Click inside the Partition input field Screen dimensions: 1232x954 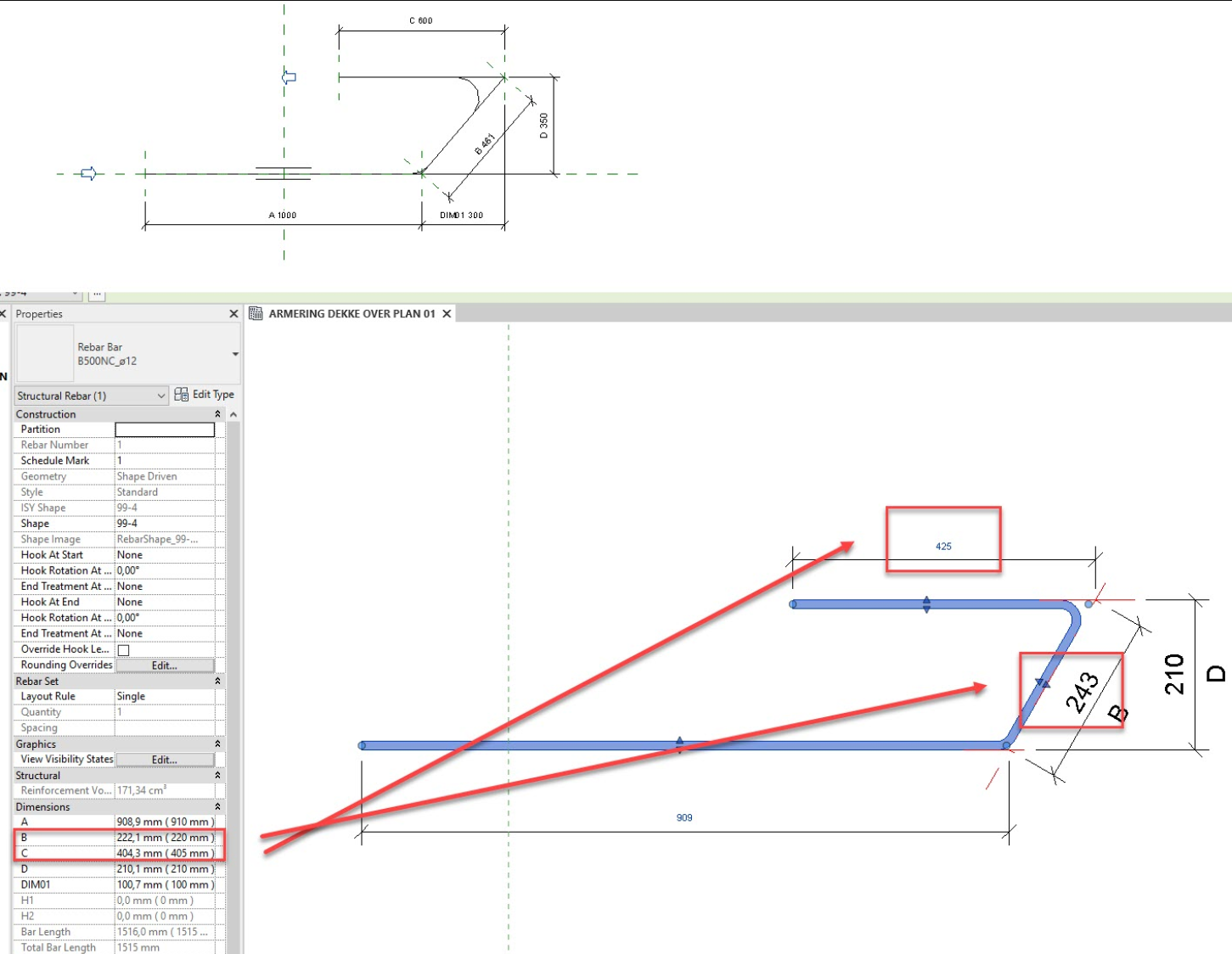point(164,429)
